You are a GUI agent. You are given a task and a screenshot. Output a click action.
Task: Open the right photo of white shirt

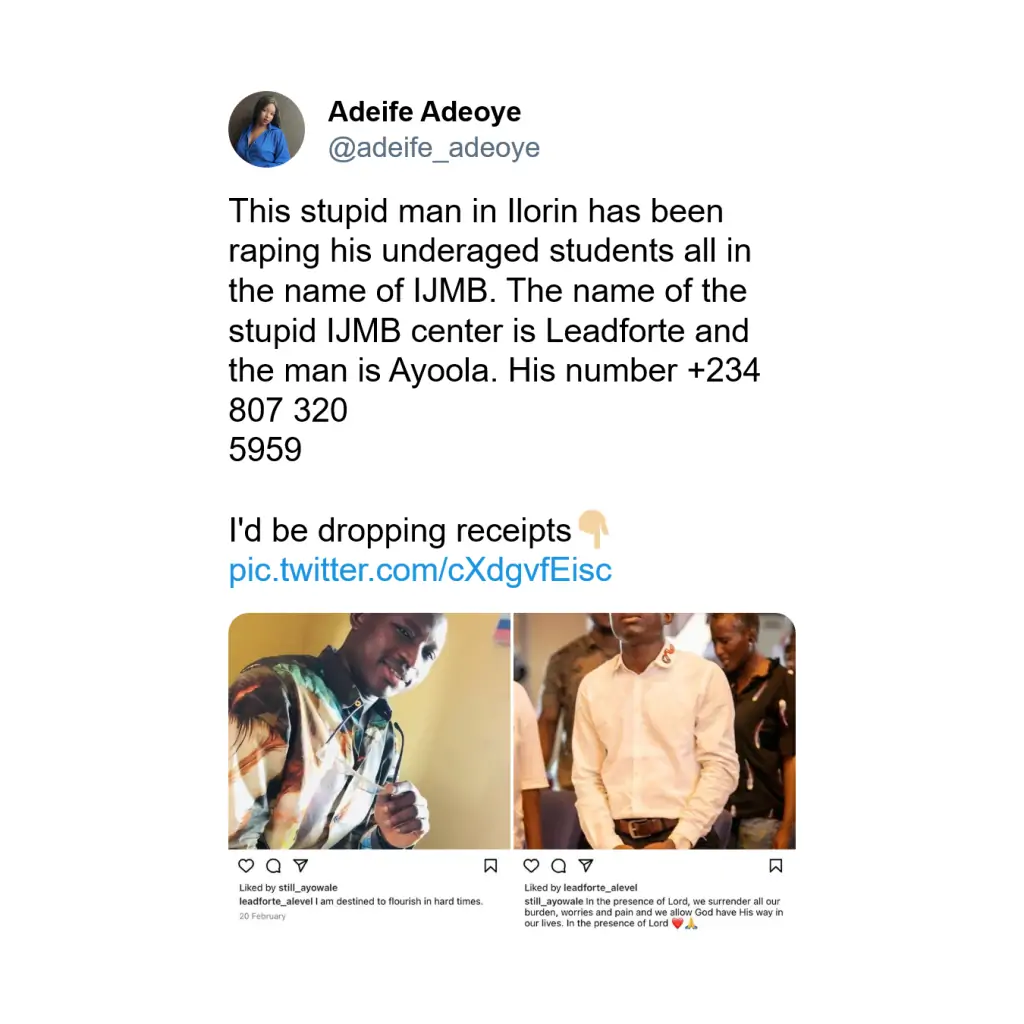654,731
